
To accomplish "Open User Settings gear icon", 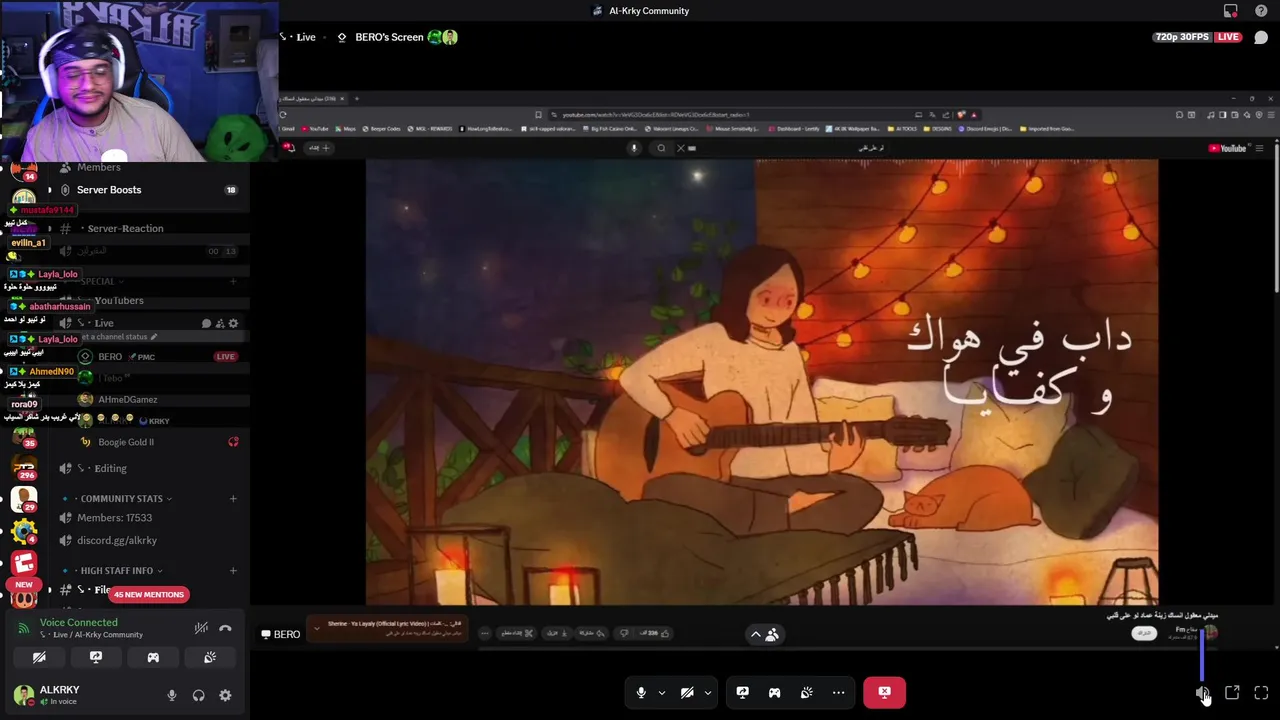I will click(x=225, y=695).
